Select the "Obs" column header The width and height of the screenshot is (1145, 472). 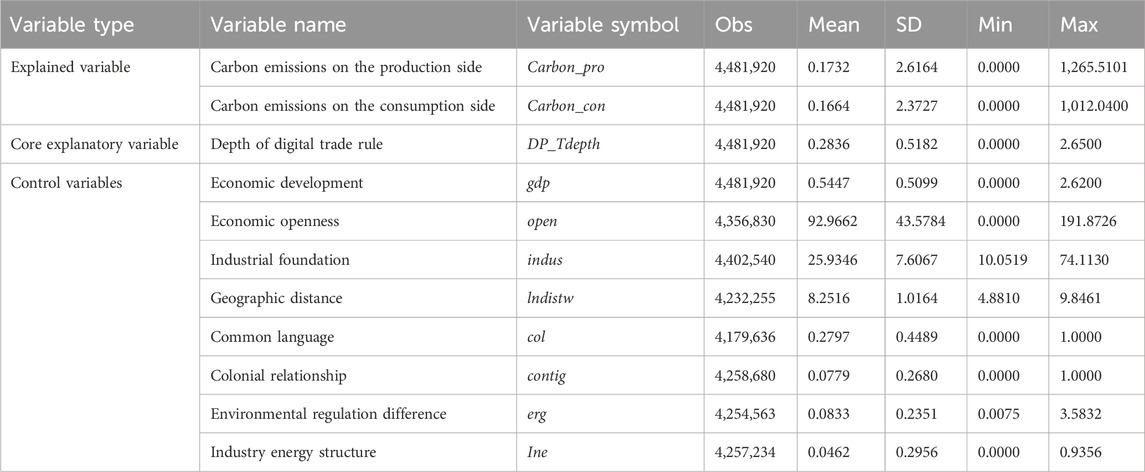point(733,23)
